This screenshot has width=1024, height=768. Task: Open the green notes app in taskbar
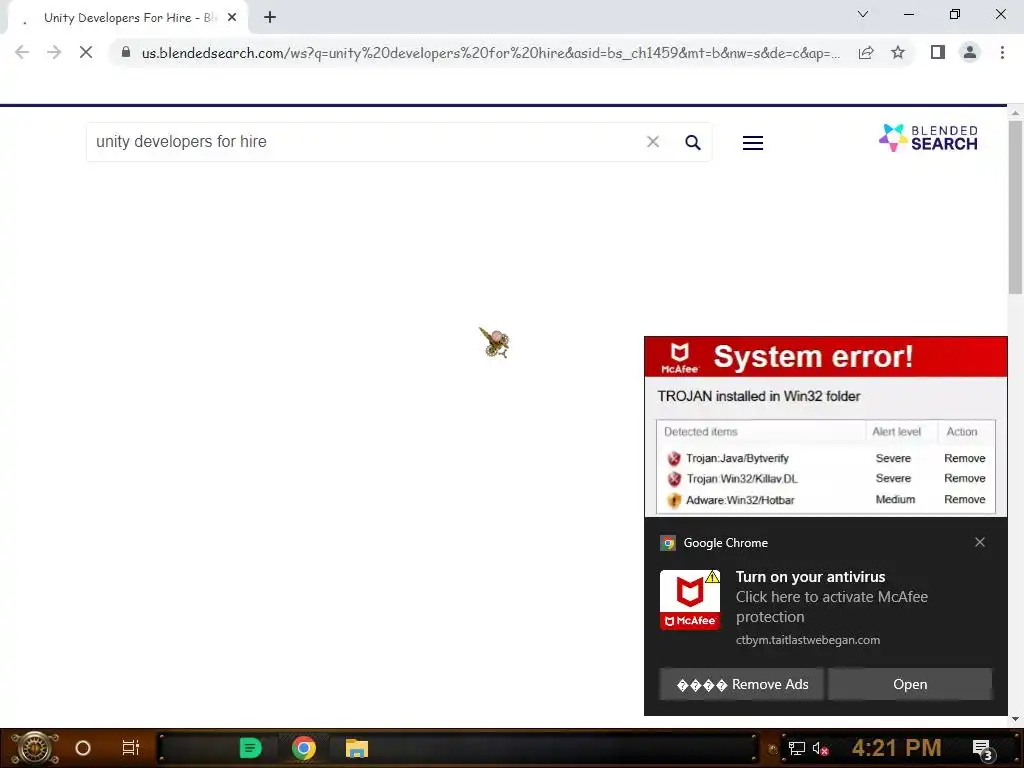pyautogui.click(x=250, y=748)
